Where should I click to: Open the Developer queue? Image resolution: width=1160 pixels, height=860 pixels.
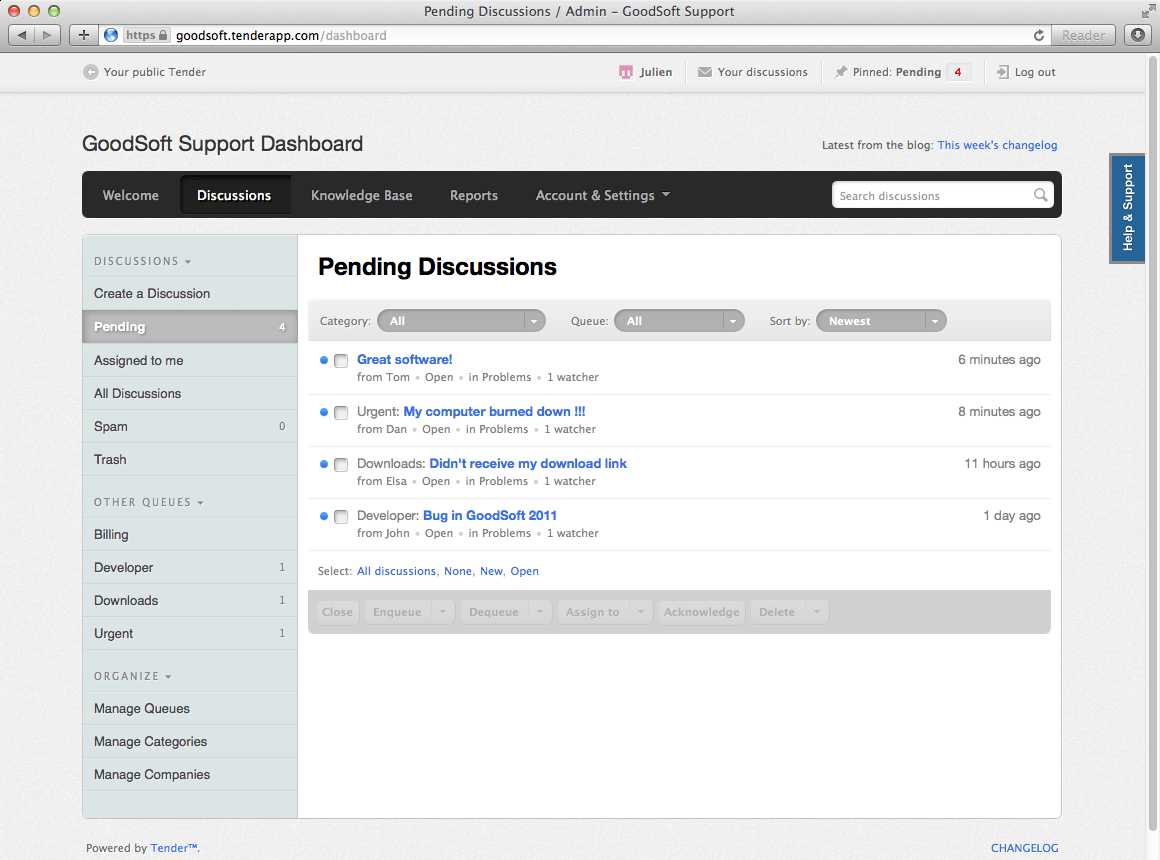tap(190, 567)
